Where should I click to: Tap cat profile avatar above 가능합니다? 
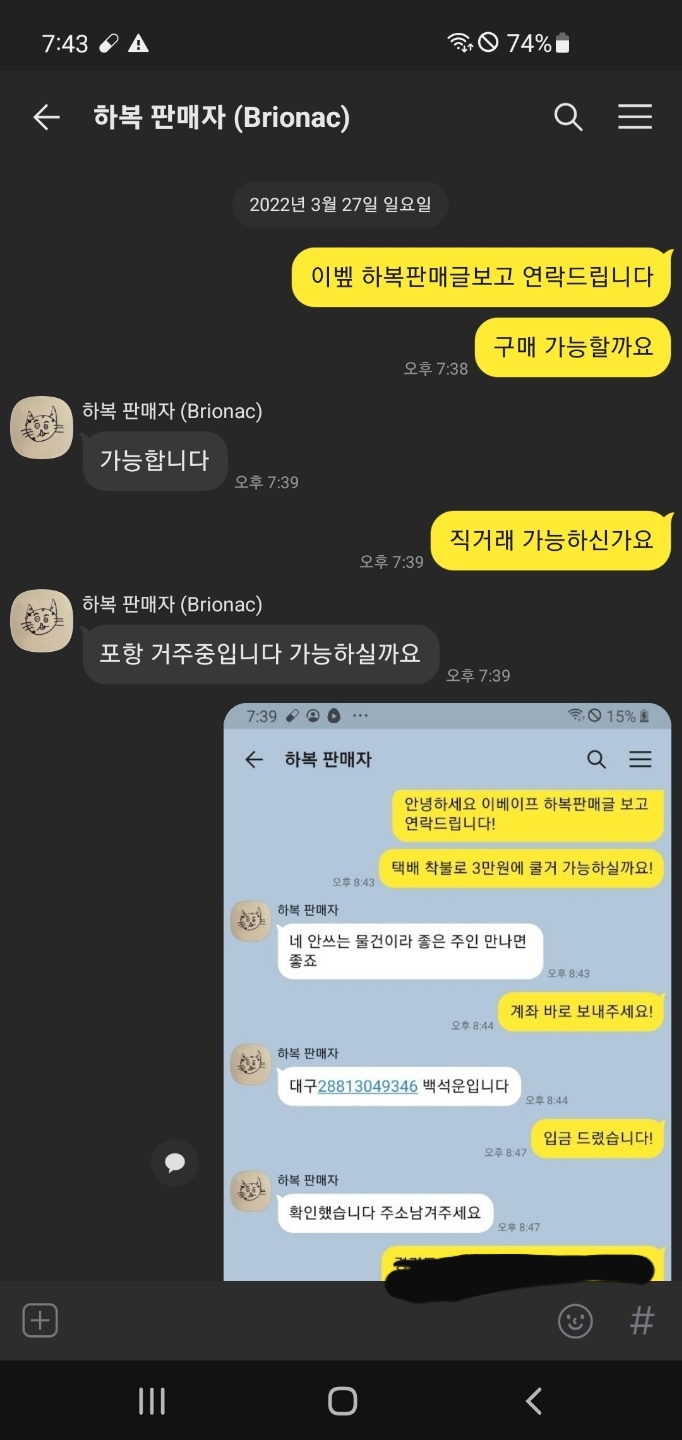pyautogui.click(x=42, y=427)
